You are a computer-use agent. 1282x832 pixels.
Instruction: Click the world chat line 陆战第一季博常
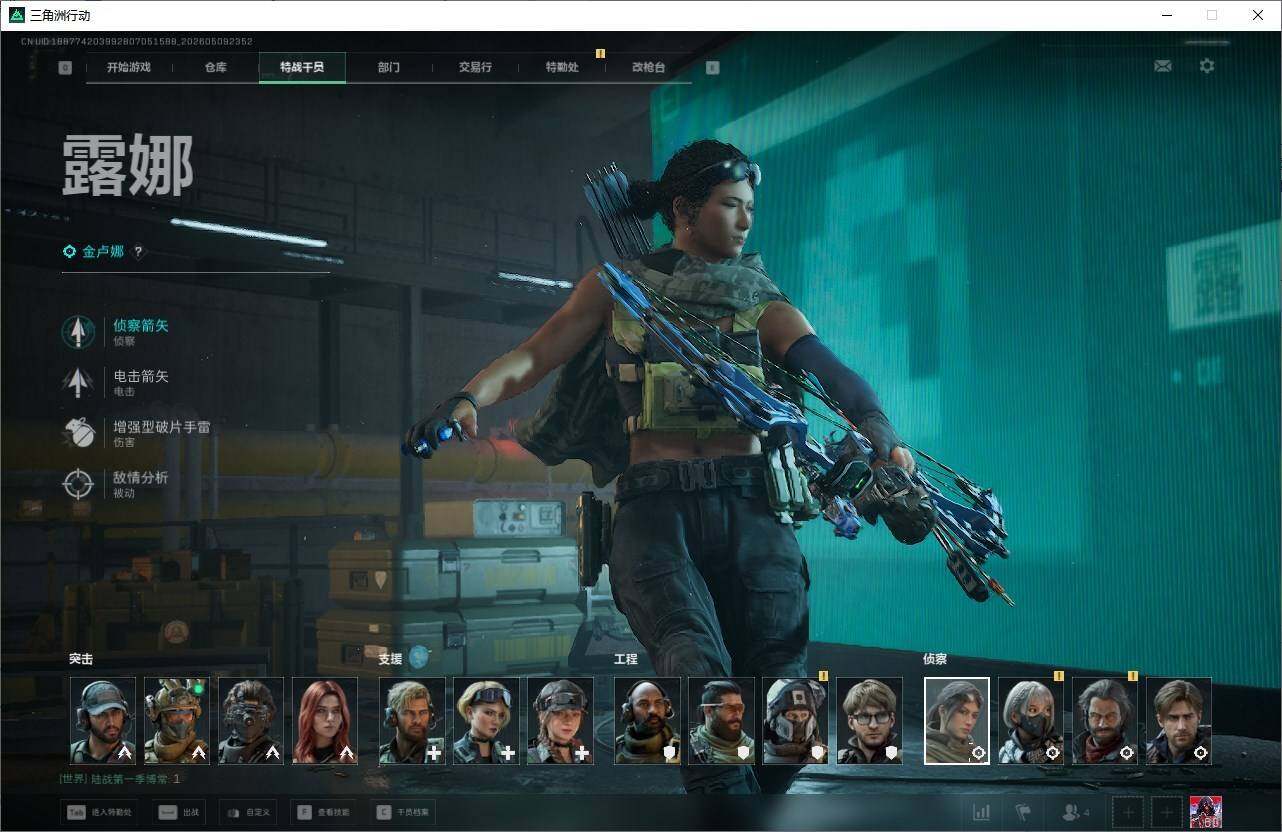pos(120,778)
